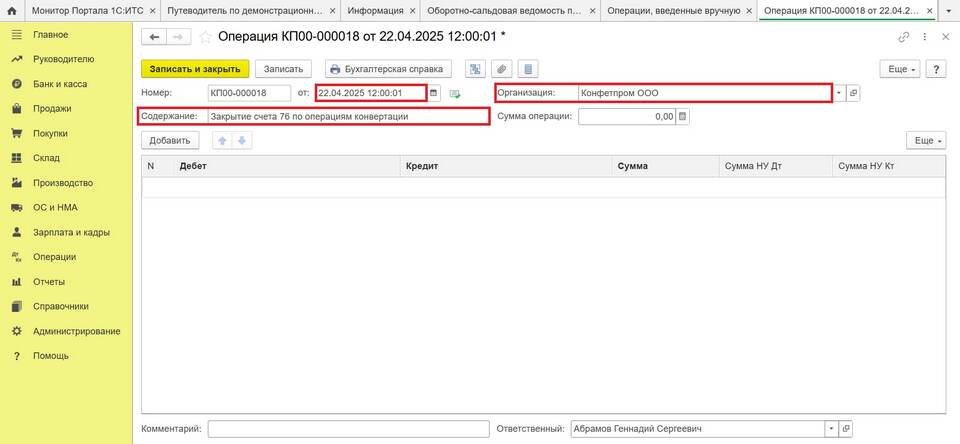The image size is (960, 444).
Task: Add the document to favorites with the star
Action: click(x=206, y=37)
